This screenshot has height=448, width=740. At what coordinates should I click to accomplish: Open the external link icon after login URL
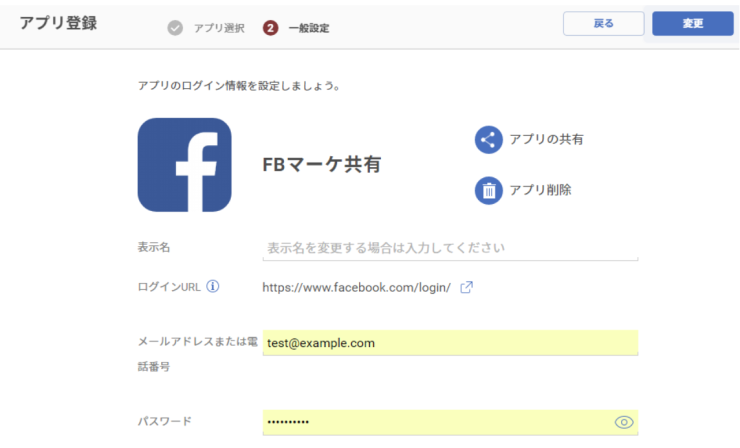[x=466, y=288]
